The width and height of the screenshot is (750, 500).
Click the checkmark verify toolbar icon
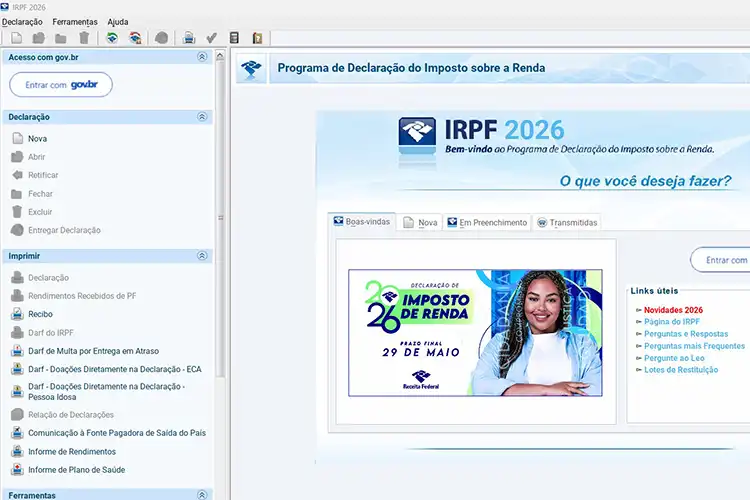point(211,38)
